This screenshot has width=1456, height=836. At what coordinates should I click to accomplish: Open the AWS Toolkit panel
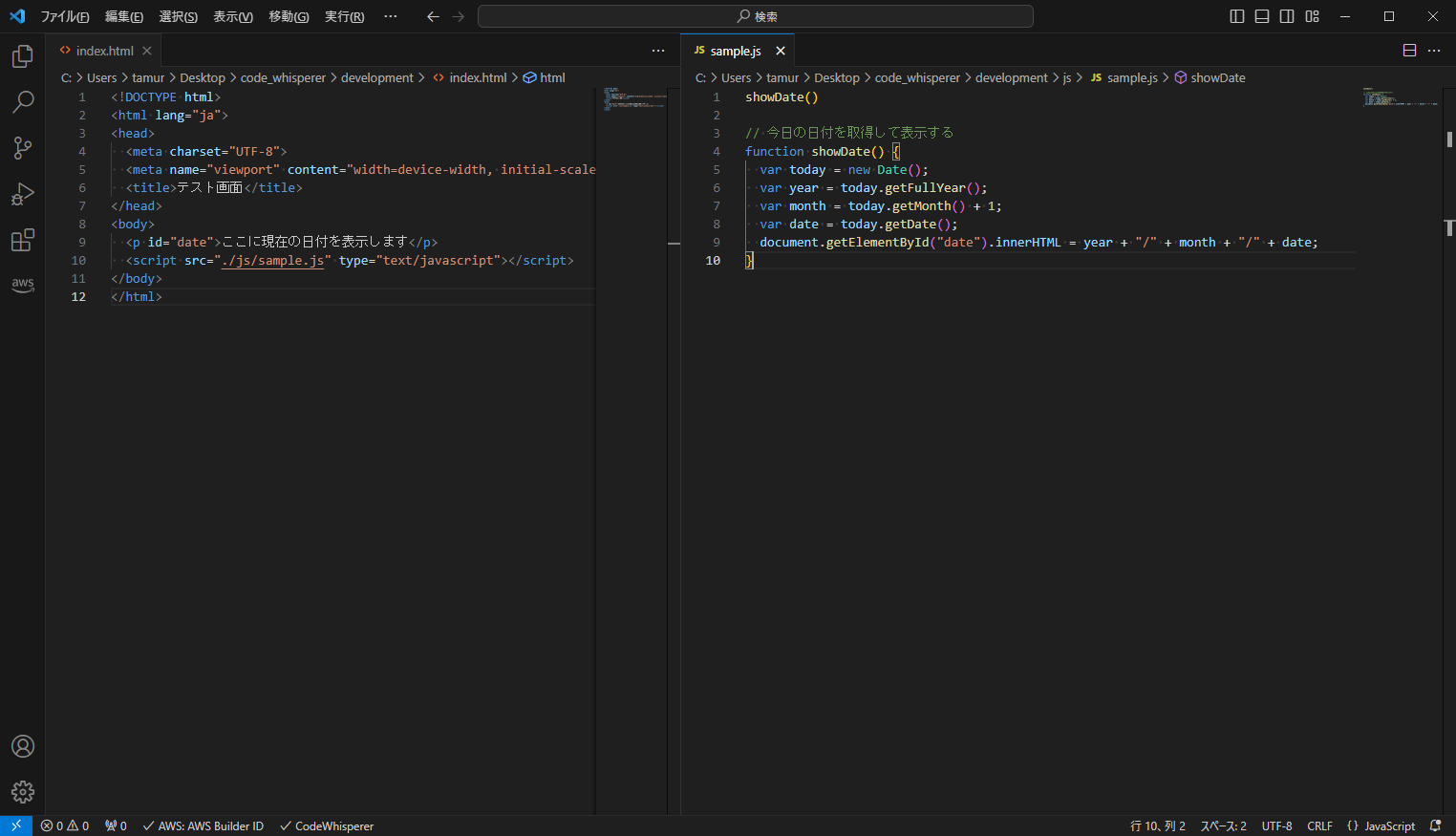23,285
